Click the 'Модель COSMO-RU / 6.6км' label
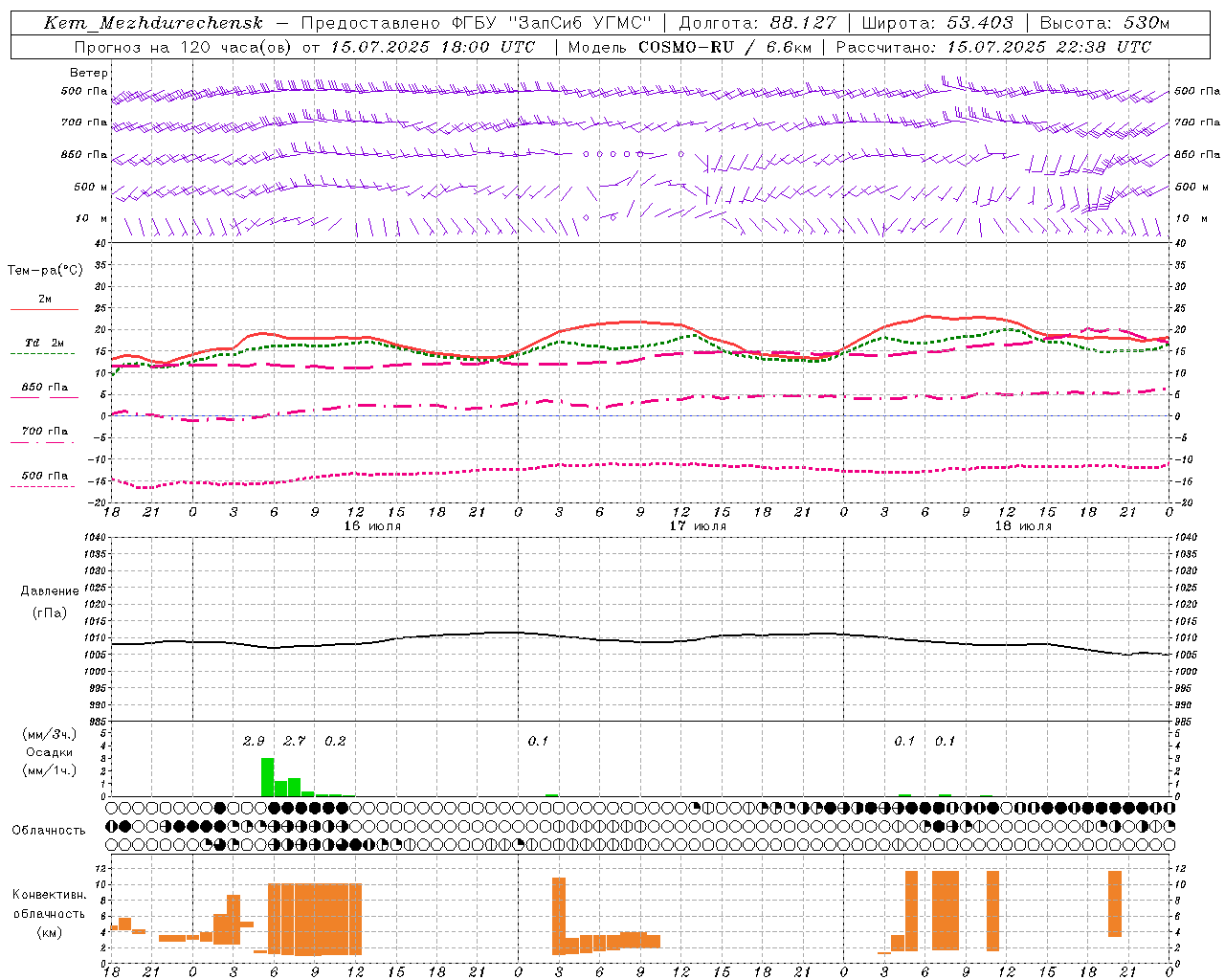The image size is (1225, 980). 690,47
